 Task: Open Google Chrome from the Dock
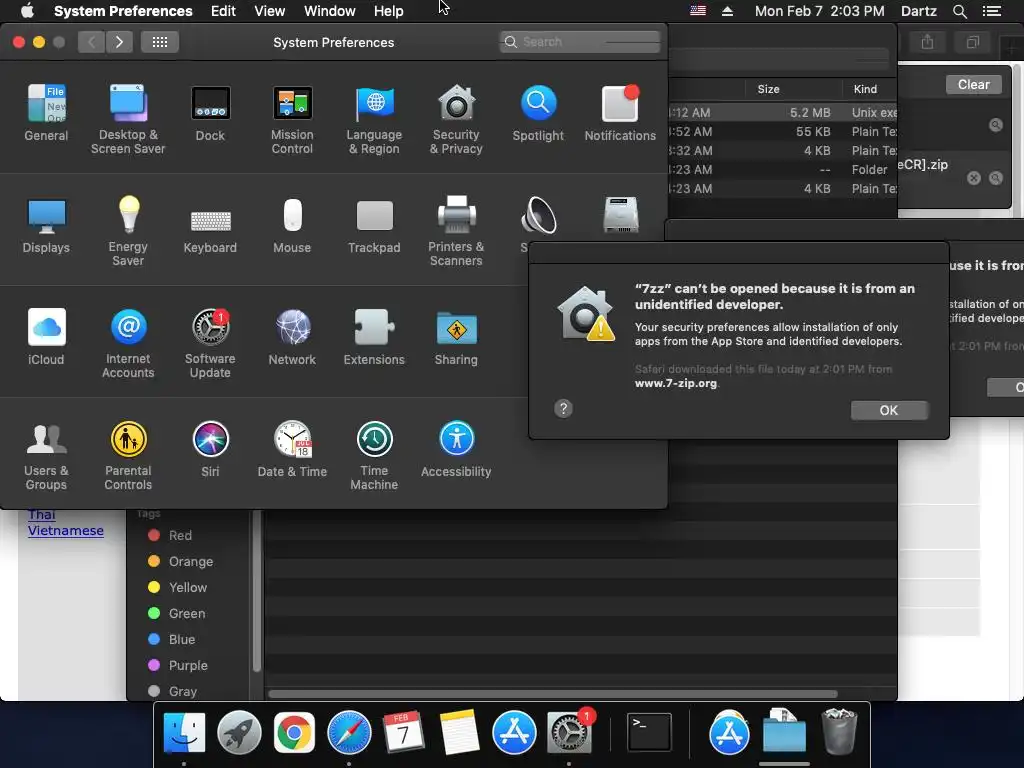[x=294, y=733]
